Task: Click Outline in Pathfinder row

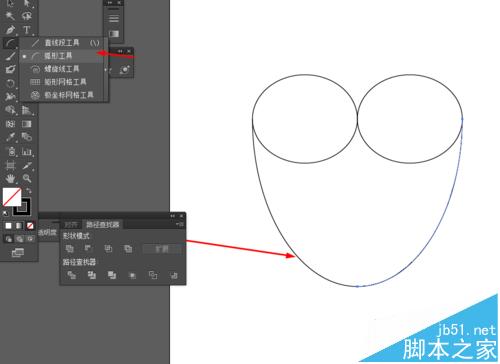Action: (x=153, y=275)
